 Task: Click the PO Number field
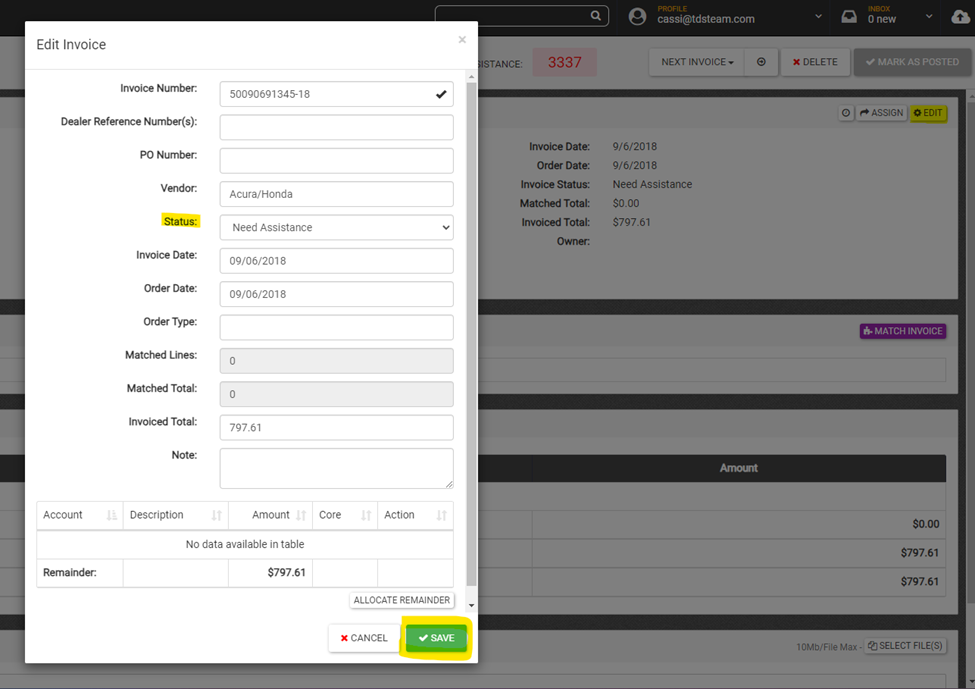click(x=336, y=161)
